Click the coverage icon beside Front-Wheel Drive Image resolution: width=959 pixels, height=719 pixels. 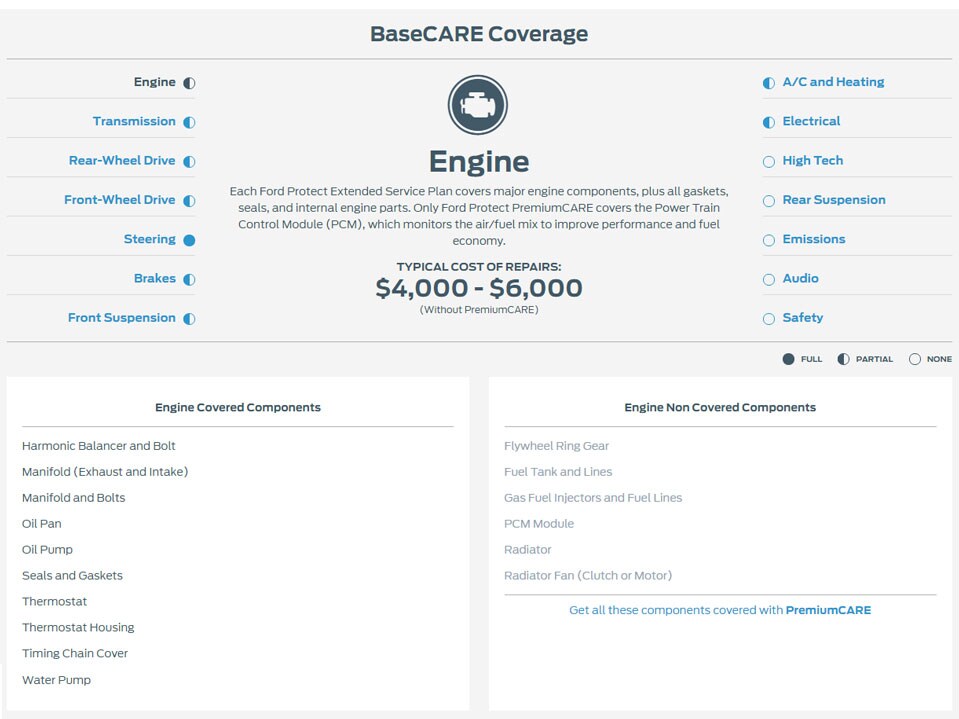click(190, 201)
